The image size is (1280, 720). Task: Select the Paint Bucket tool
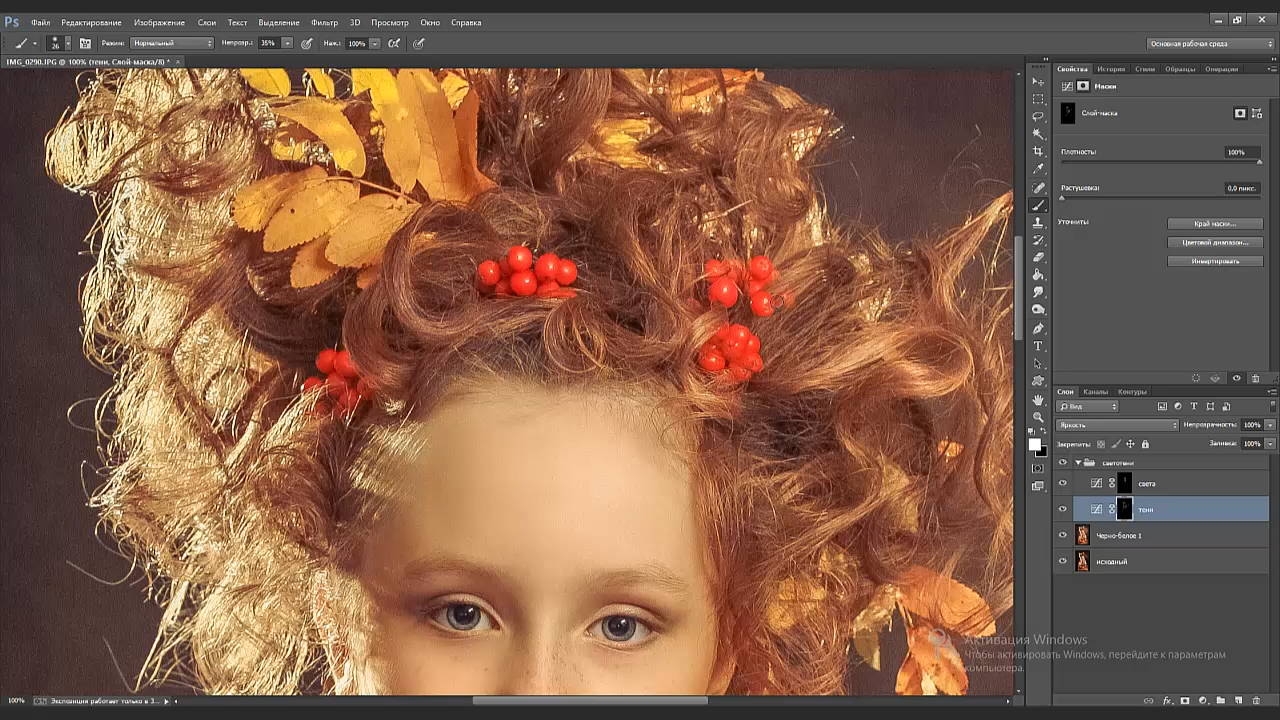point(1038,275)
